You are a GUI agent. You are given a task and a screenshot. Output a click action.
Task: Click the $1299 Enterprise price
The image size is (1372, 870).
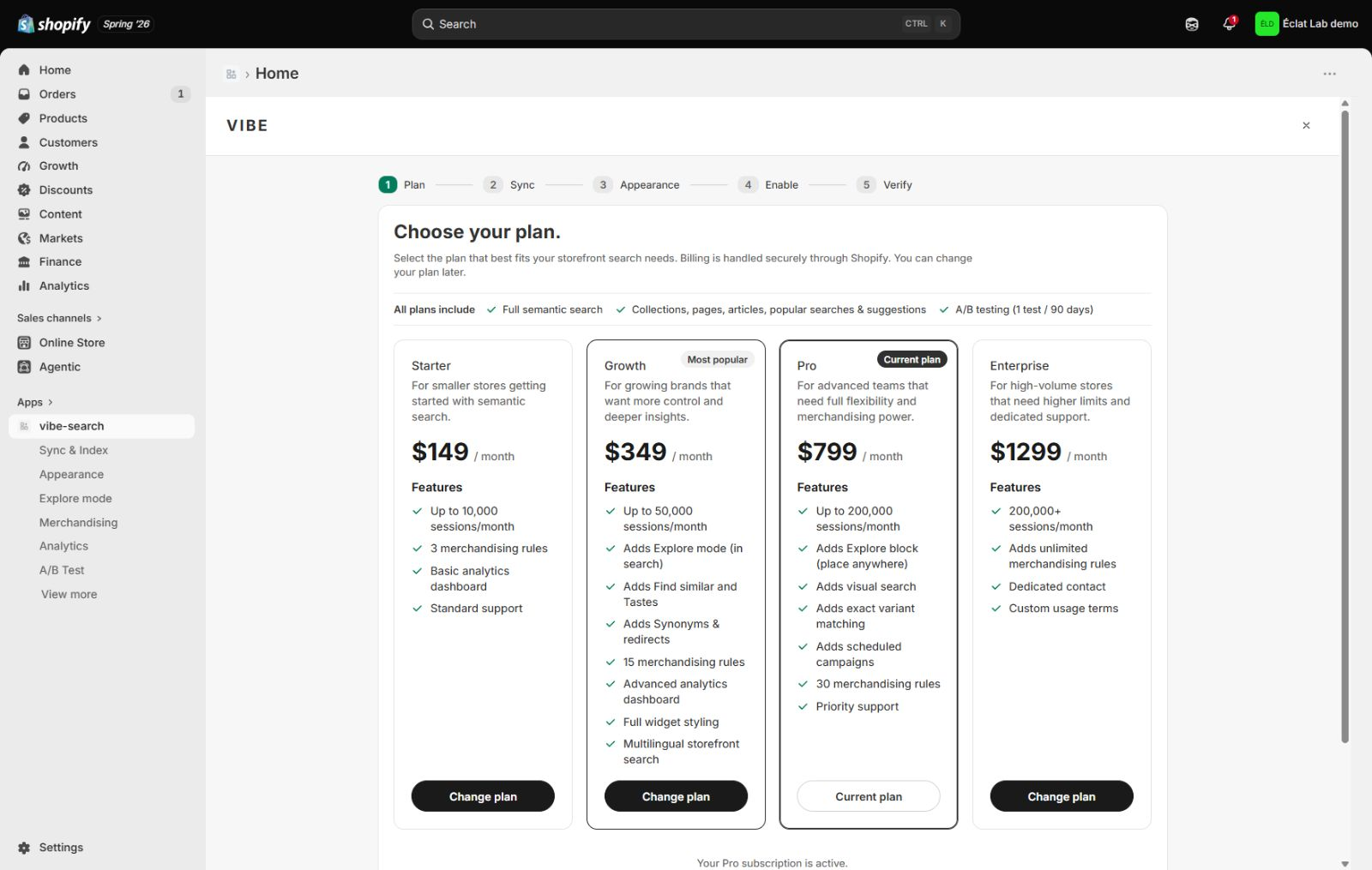[x=1026, y=452]
